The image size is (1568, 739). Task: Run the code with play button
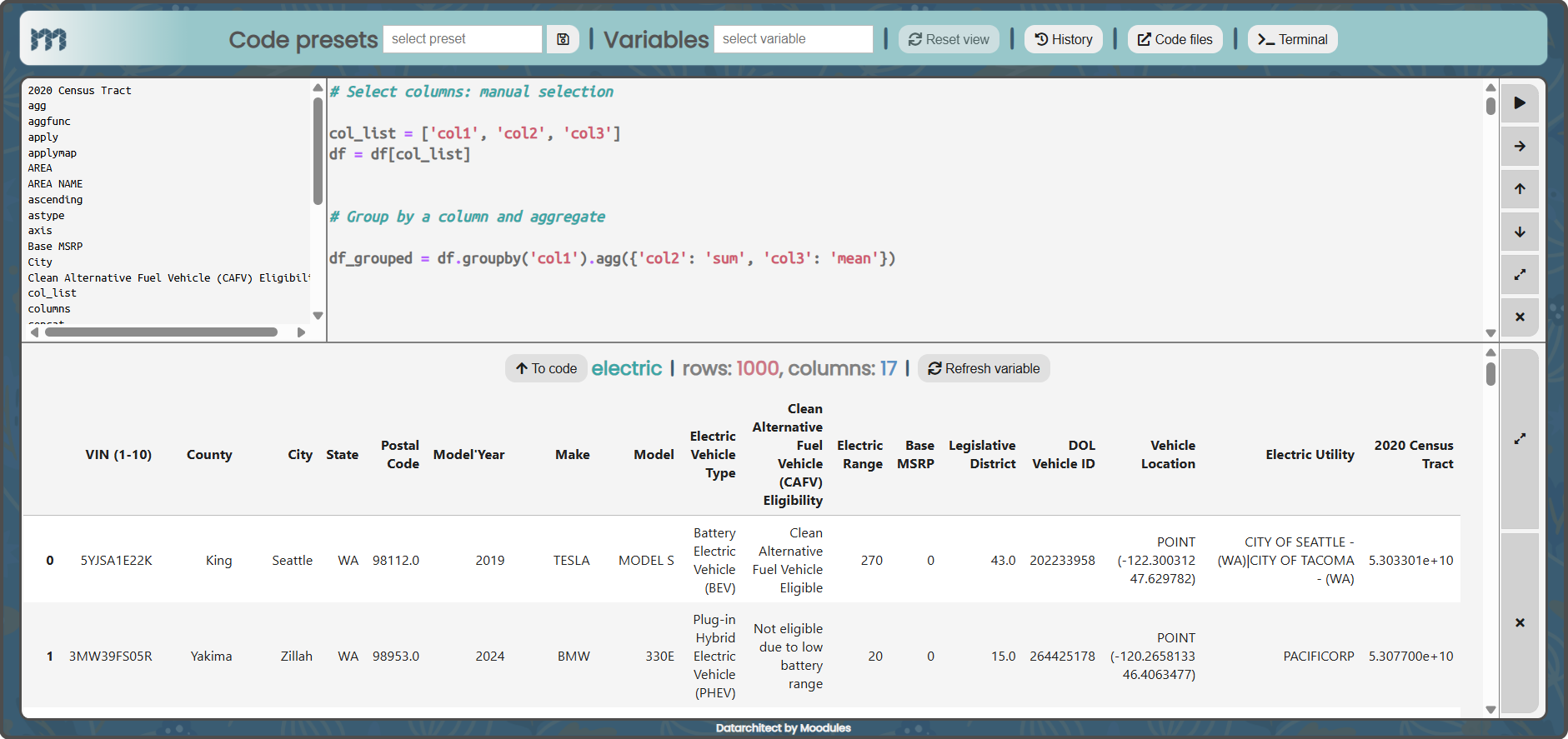[x=1520, y=102]
